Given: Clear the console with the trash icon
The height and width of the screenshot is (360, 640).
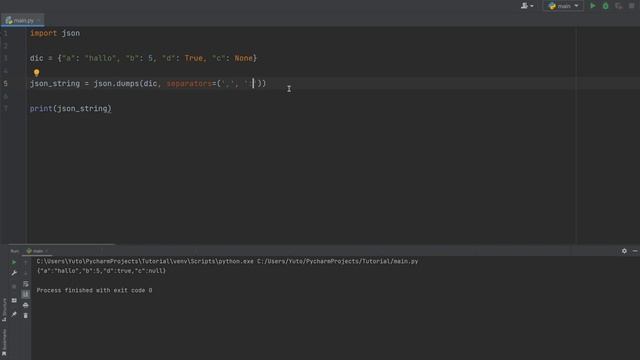Looking at the screenshot, I should (26, 316).
